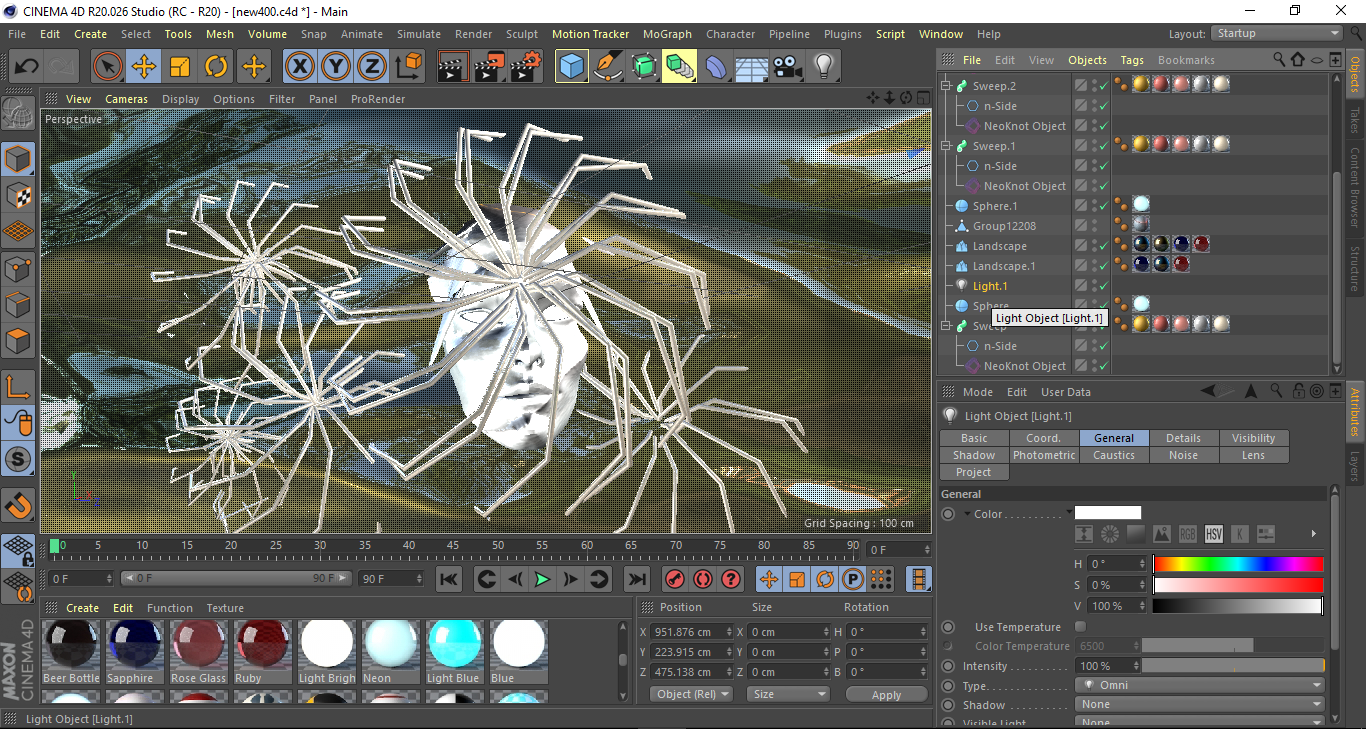Switch to the Details tab
The width and height of the screenshot is (1366, 729).
coord(1184,438)
